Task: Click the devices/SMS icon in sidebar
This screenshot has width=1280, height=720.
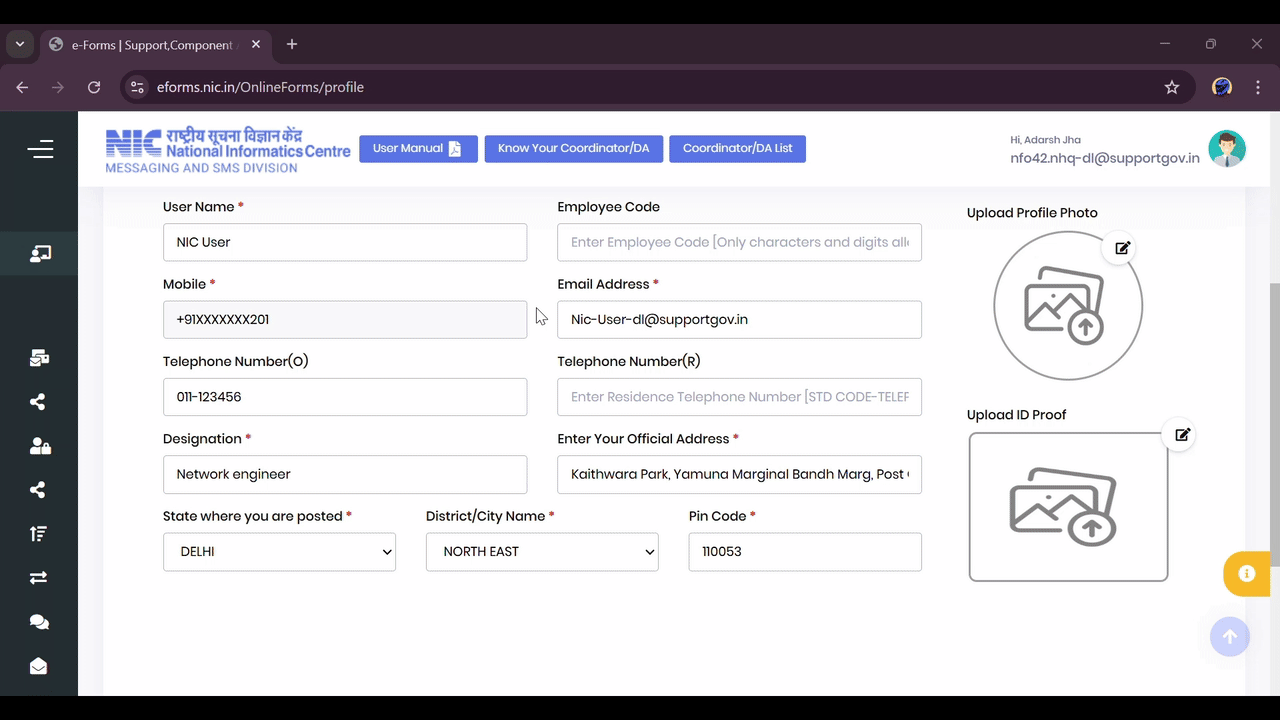Action: tap(40, 357)
